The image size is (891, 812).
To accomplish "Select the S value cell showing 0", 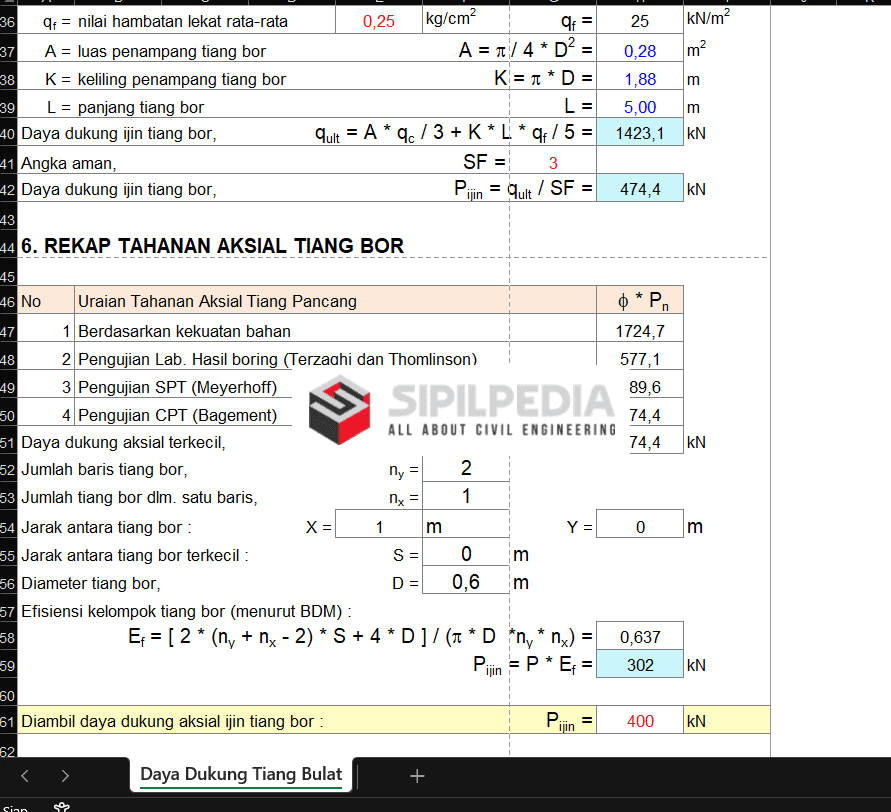I will [x=466, y=554].
